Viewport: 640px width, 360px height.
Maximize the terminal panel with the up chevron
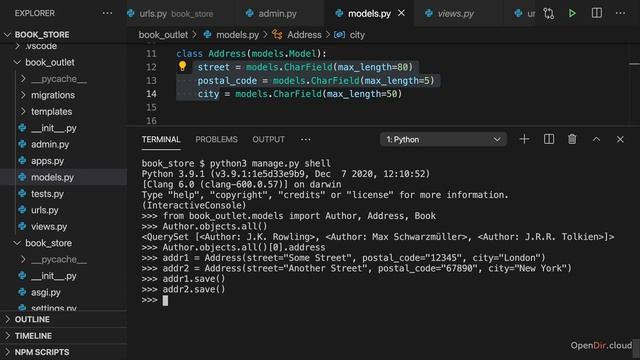(596, 139)
